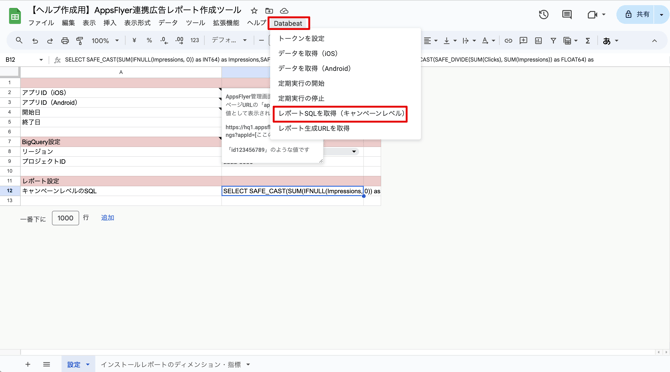The width and height of the screenshot is (670, 372).
Task: Click the create filter icon
Action: point(553,41)
